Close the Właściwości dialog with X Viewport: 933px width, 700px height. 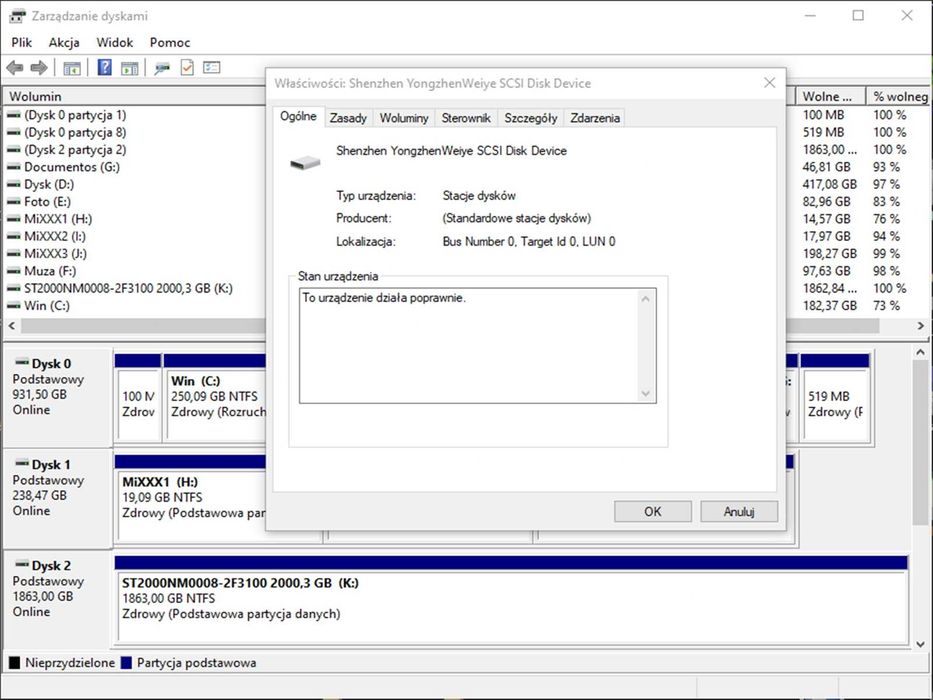[769, 83]
